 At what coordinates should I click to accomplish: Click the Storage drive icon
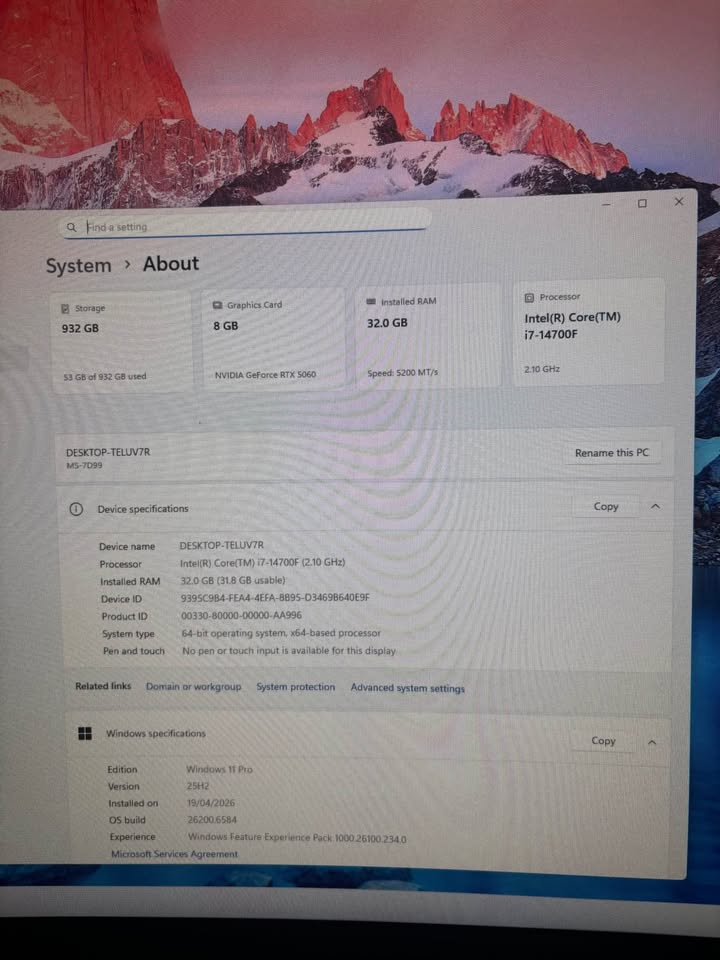click(x=66, y=309)
